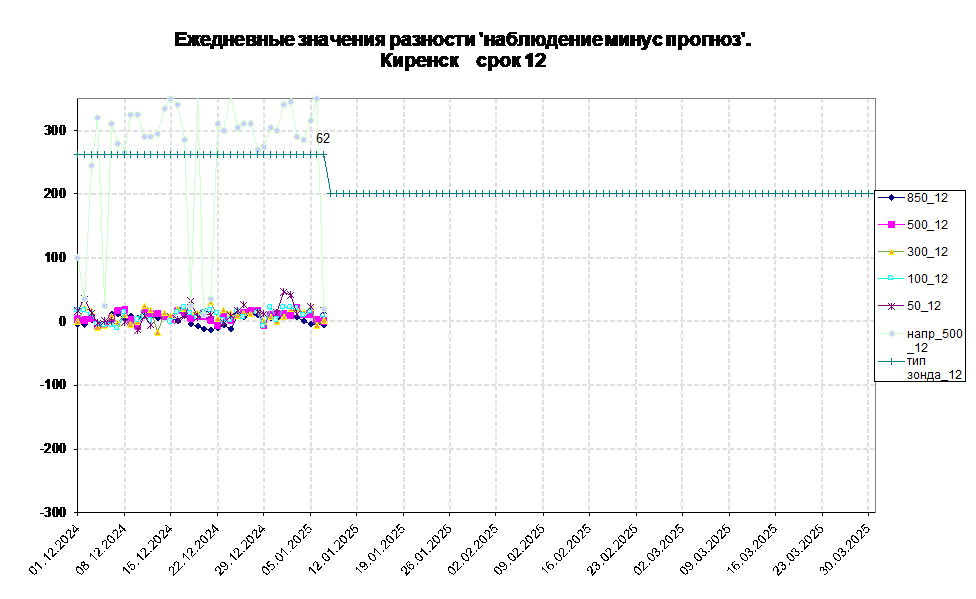Viewport: 976px width, 599px height.
Task: Click the y-axis label -200
Action: click(x=52, y=448)
